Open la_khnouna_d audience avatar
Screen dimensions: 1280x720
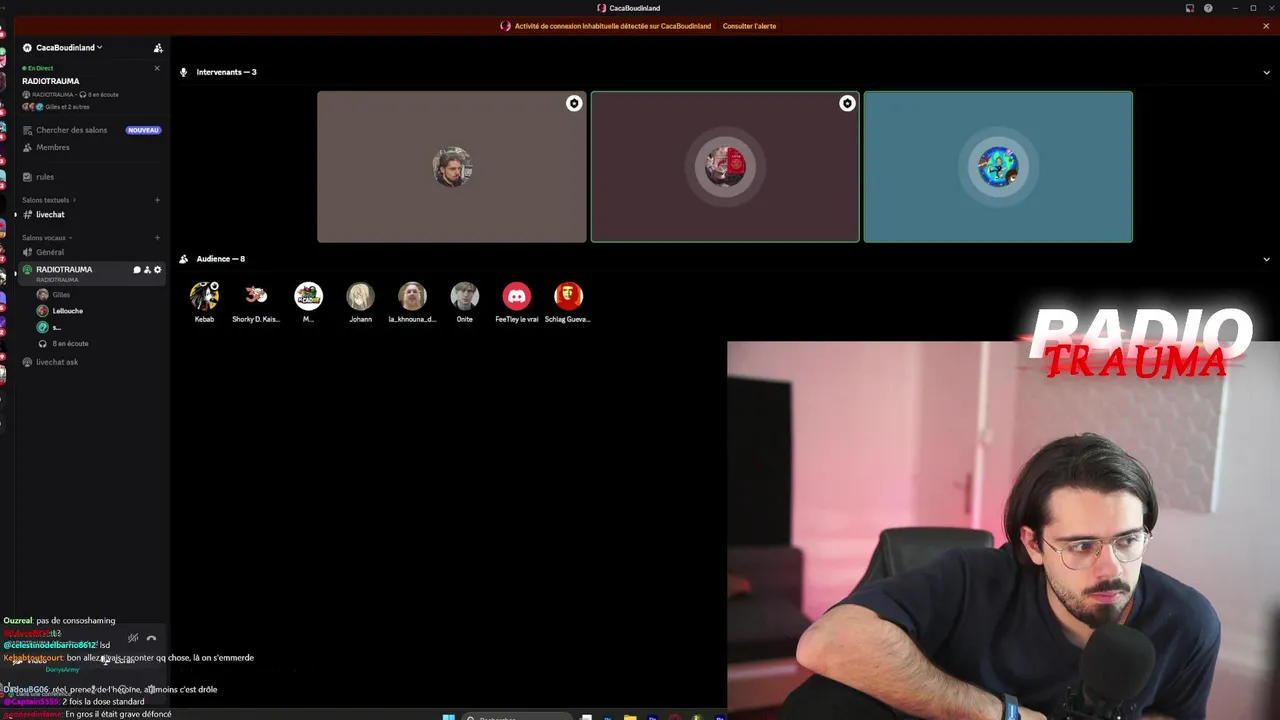pos(412,296)
